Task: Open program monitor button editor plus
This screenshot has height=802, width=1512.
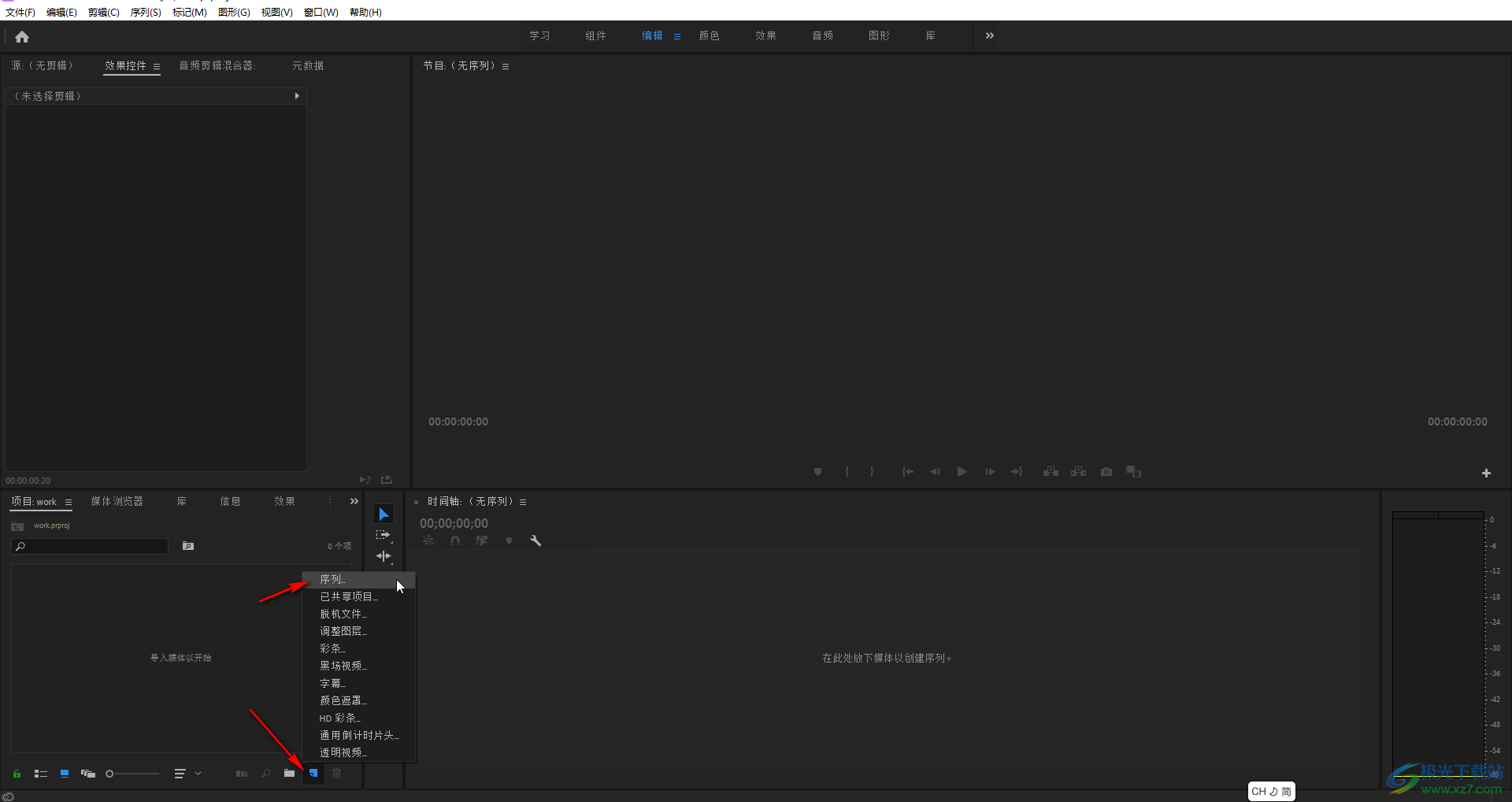Action: (1486, 473)
